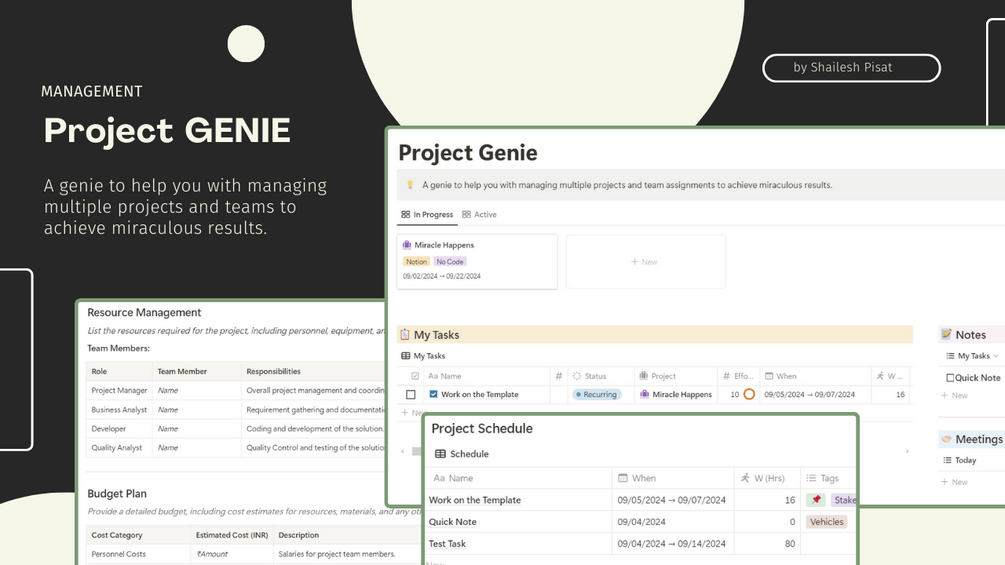Toggle the Quick Note checkbox
The width and height of the screenshot is (1005, 565).
[x=950, y=378]
